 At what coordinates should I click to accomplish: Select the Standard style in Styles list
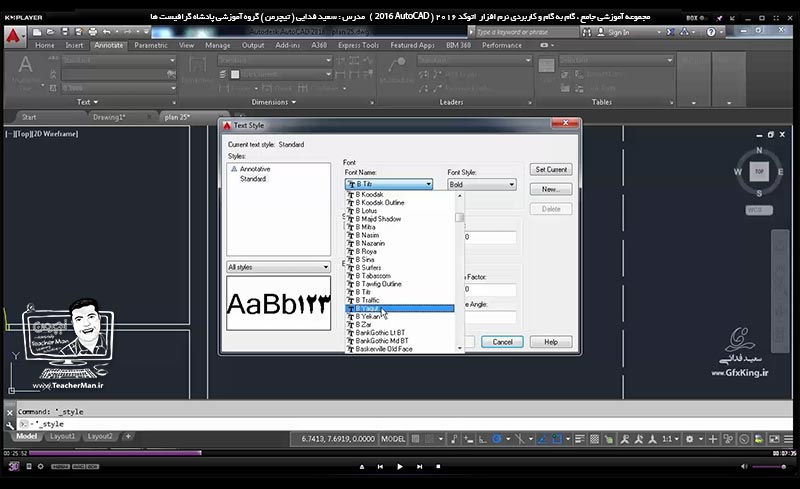253,179
